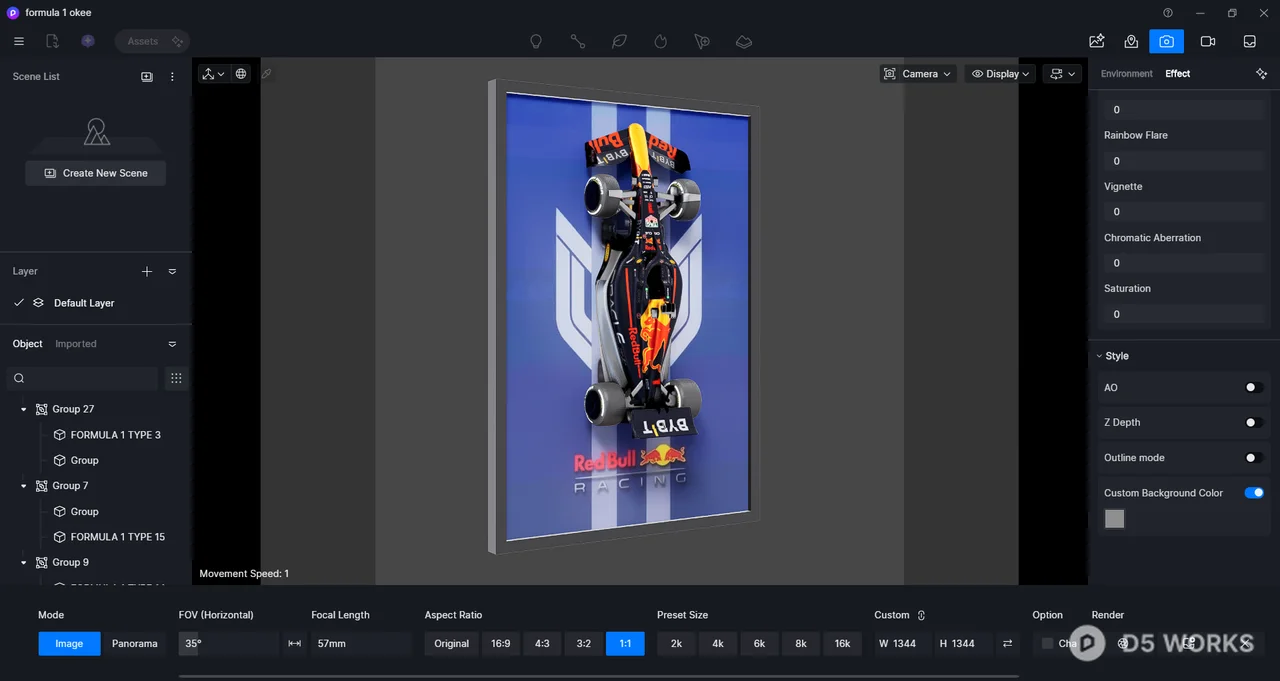Viewport: 1280px width, 681px height.
Task: Open the render queue tray icon
Action: 1250,41
